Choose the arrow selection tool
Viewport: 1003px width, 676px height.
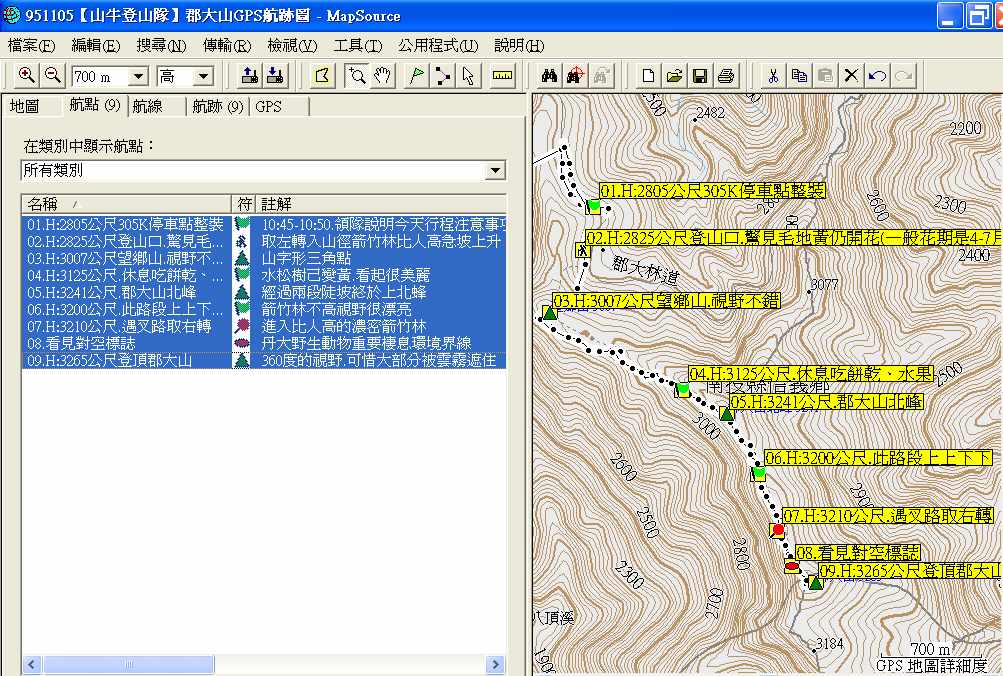tap(468, 76)
